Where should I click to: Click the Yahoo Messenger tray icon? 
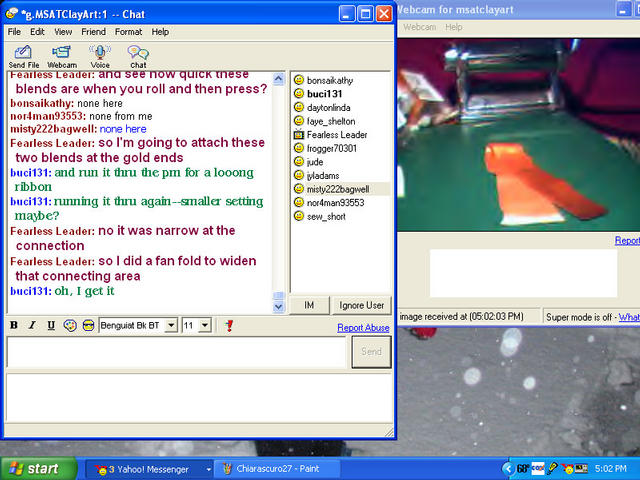pyautogui.click(x=567, y=469)
